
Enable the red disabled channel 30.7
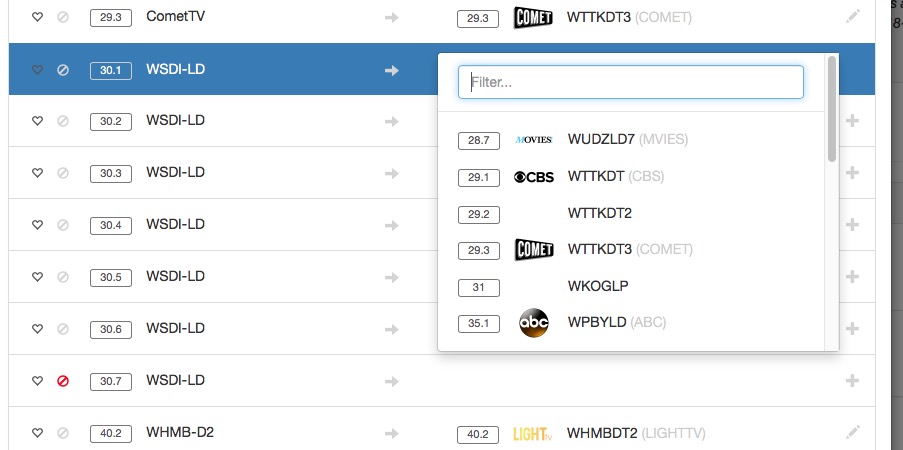[x=63, y=381]
